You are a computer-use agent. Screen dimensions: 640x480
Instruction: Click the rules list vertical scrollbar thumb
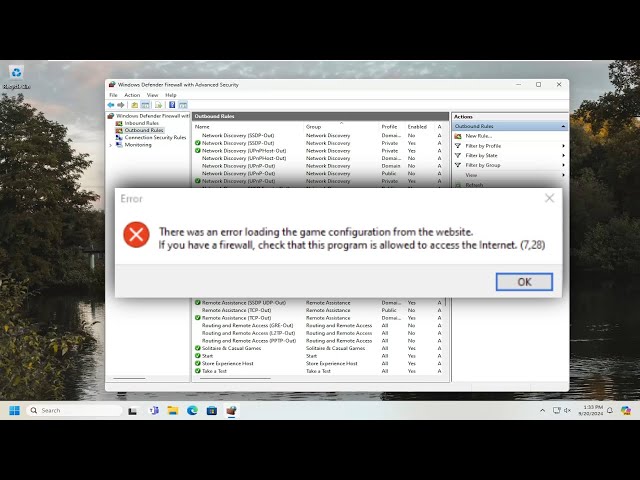click(446, 302)
